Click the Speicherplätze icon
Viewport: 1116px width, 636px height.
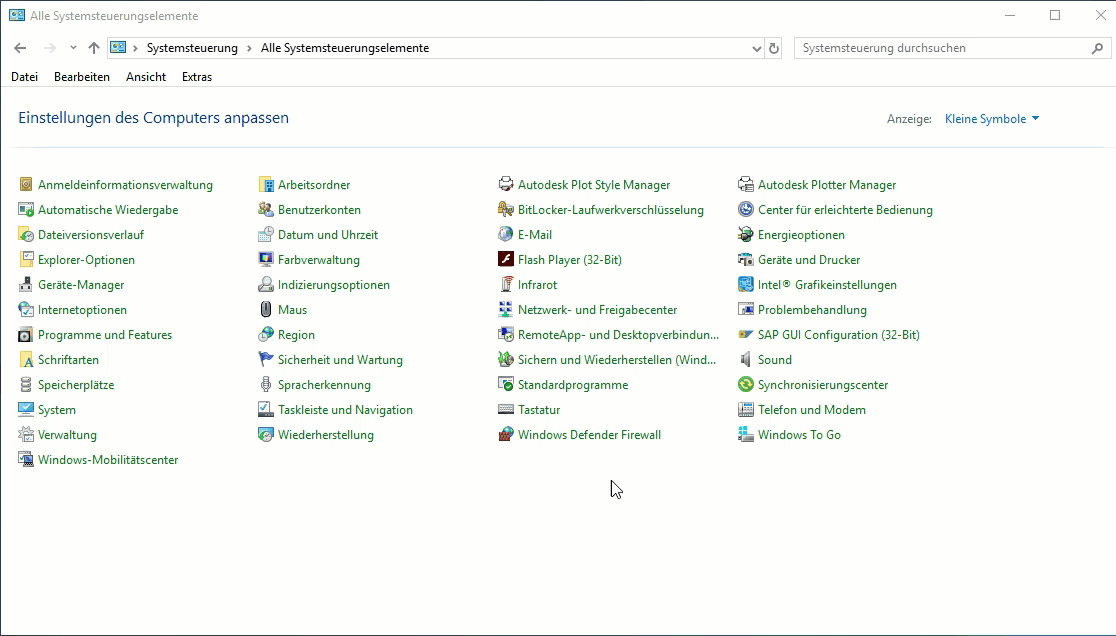[26, 385]
